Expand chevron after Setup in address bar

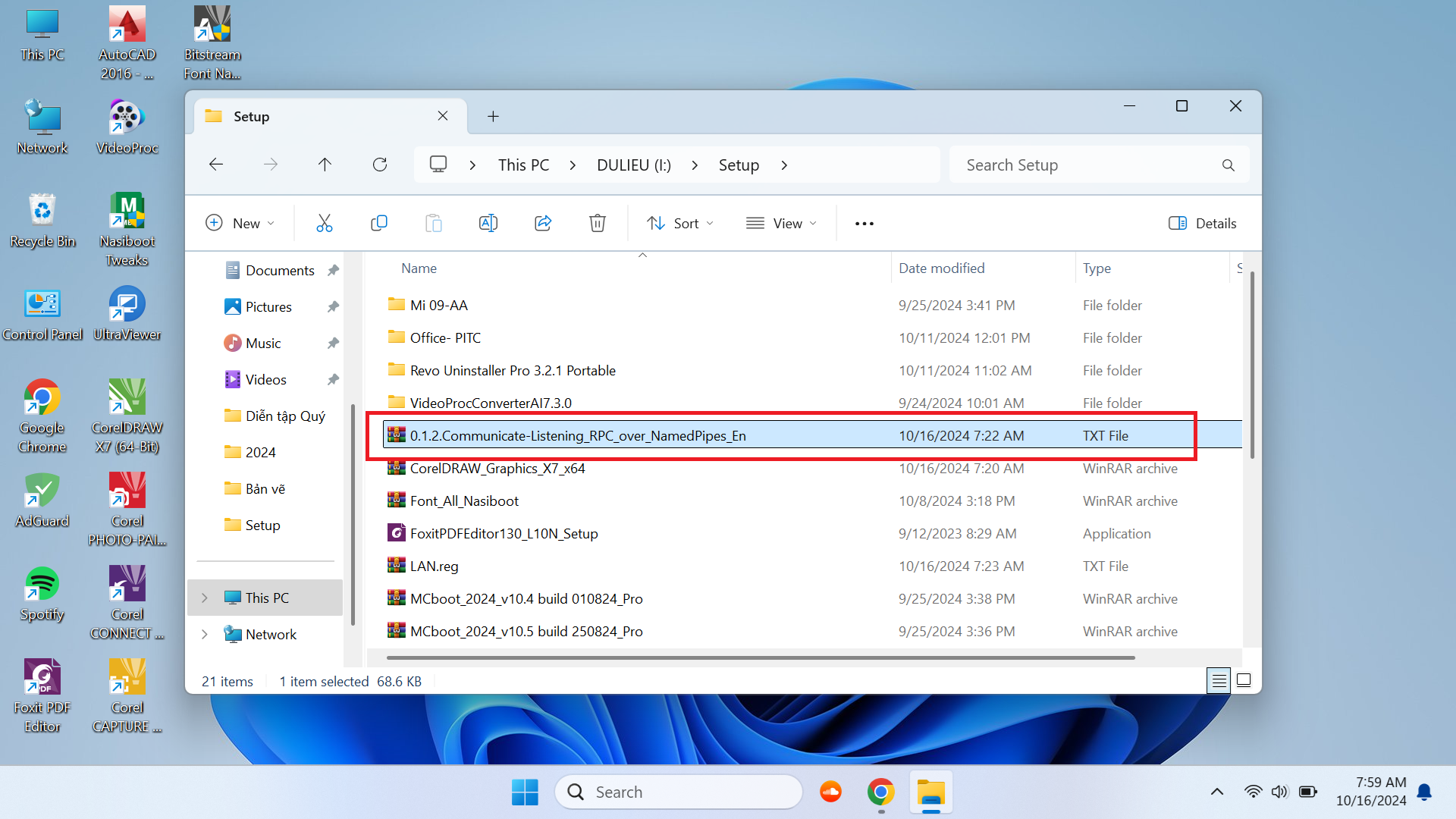784,165
